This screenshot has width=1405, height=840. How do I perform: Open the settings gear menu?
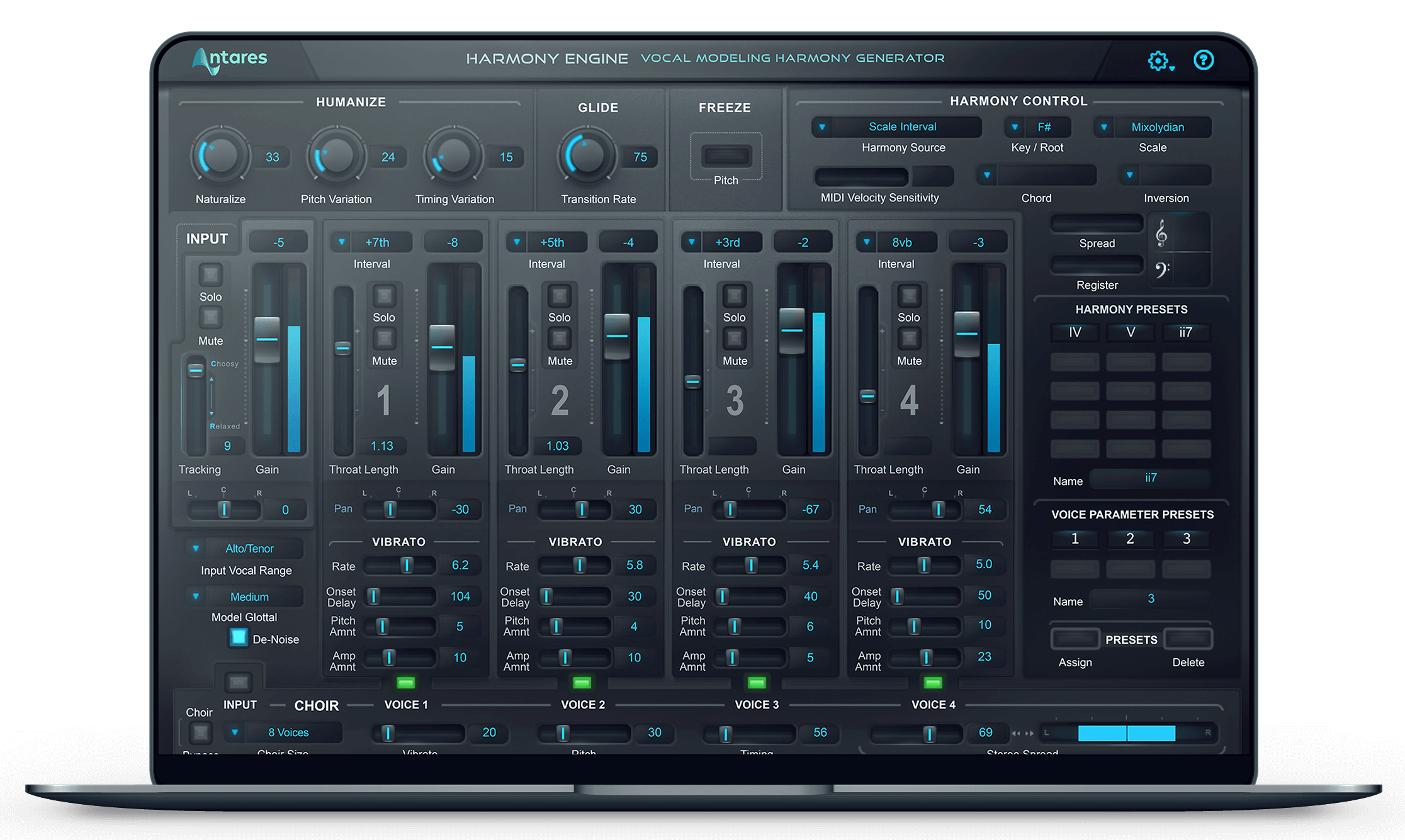pyautogui.click(x=1159, y=60)
